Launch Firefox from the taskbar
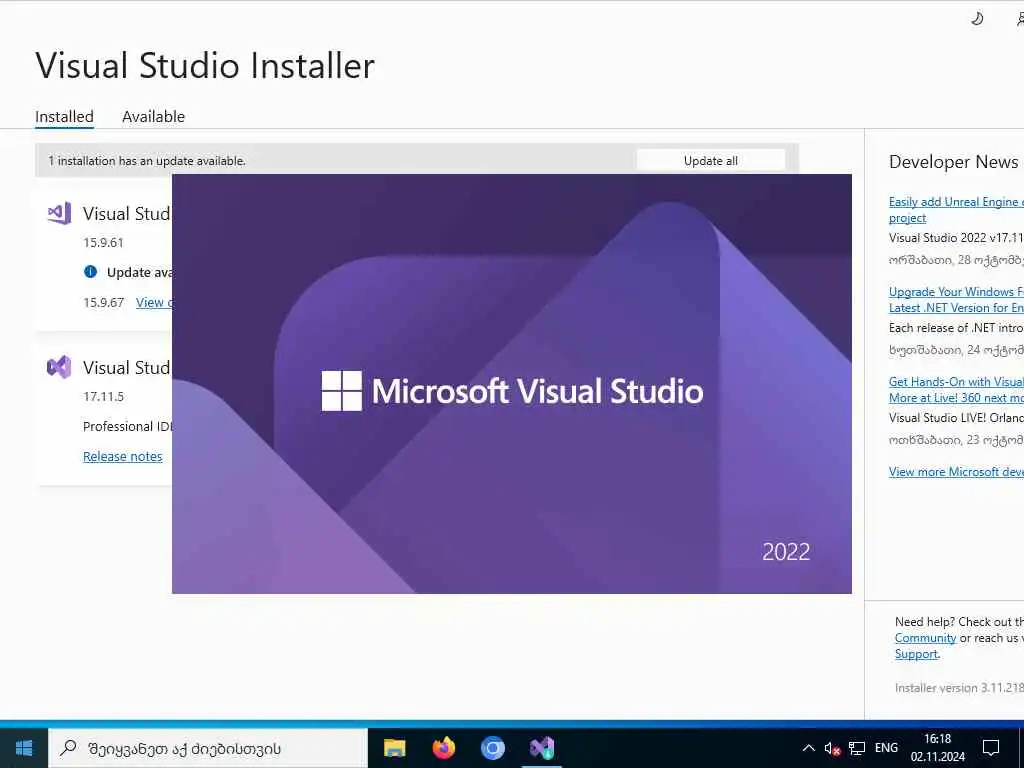This screenshot has width=1024, height=768. pos(443,748)
